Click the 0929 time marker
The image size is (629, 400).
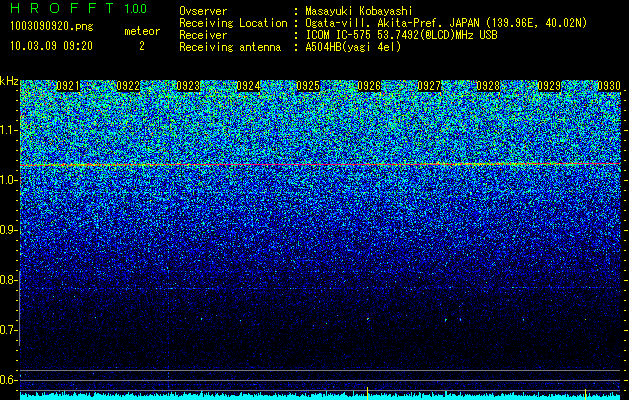pos(549,86)
